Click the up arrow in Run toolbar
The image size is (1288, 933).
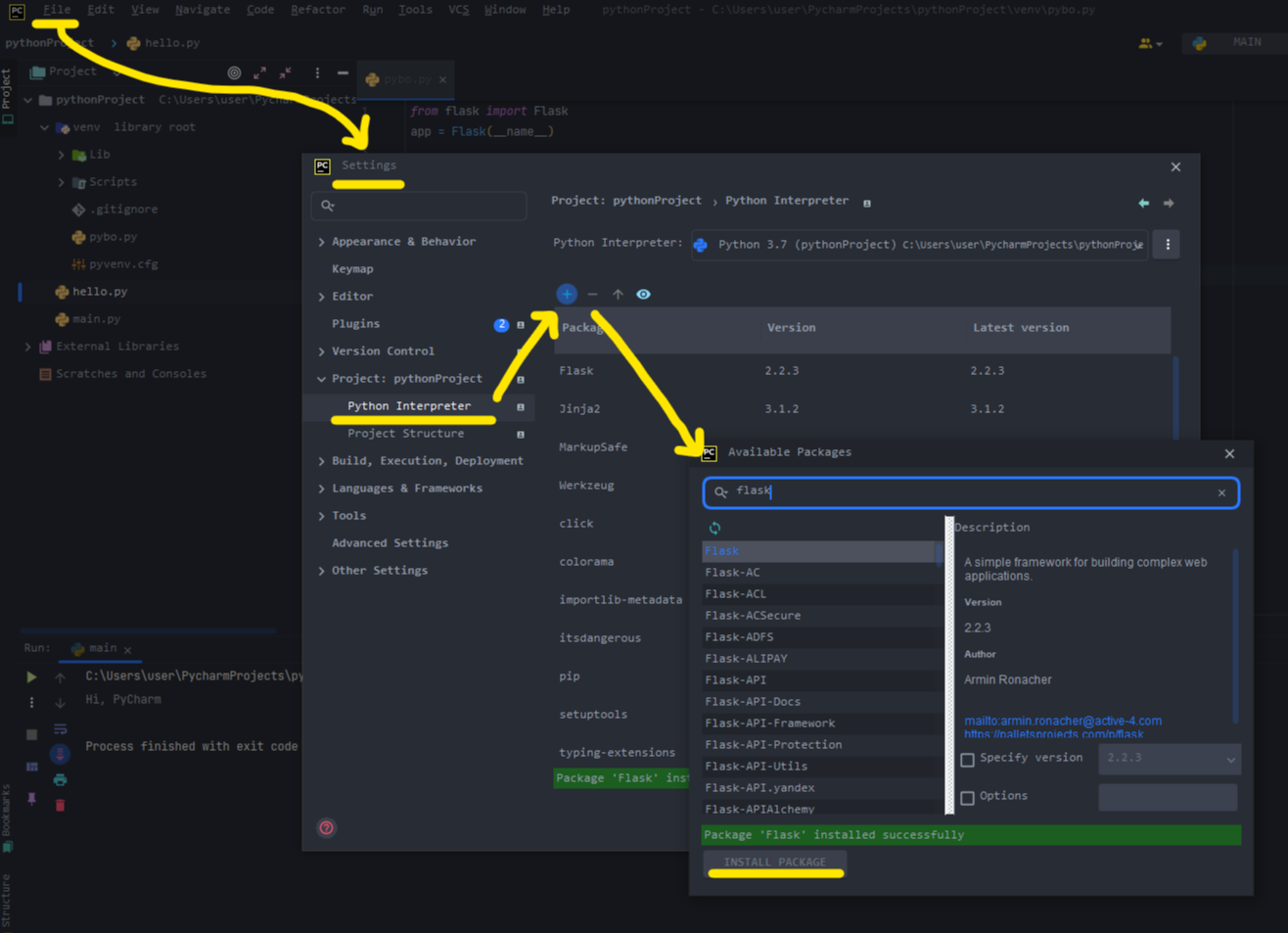60,677
